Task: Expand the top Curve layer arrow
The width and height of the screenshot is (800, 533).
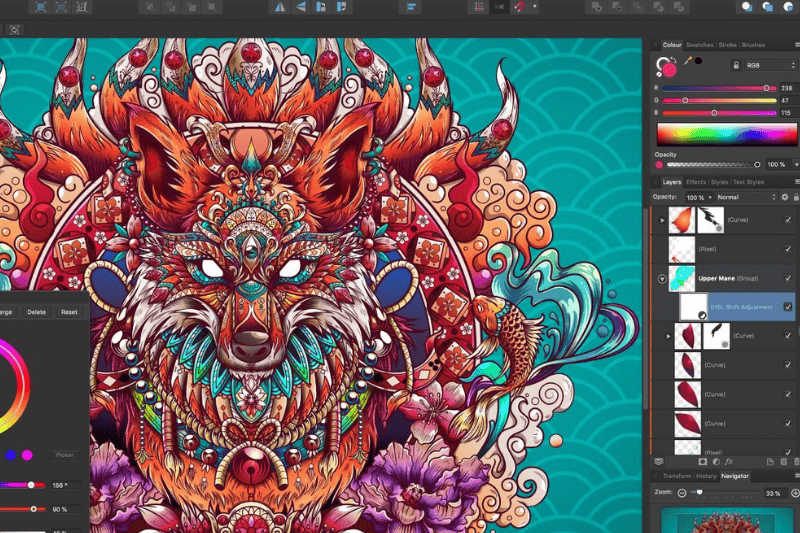Action: tap(662, 220)
